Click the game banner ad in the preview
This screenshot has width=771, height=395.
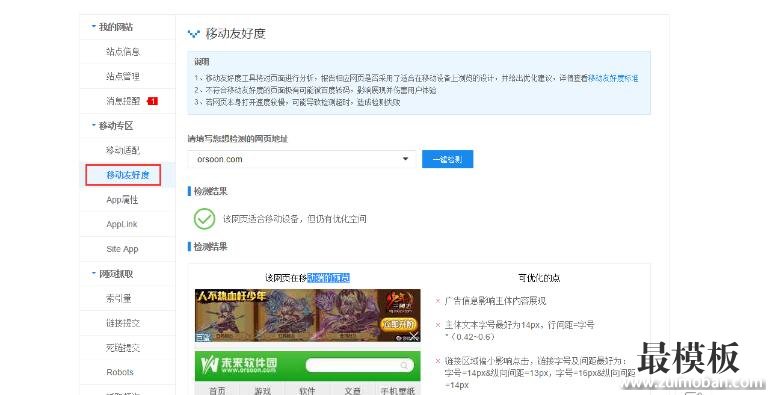pos(308,315)
